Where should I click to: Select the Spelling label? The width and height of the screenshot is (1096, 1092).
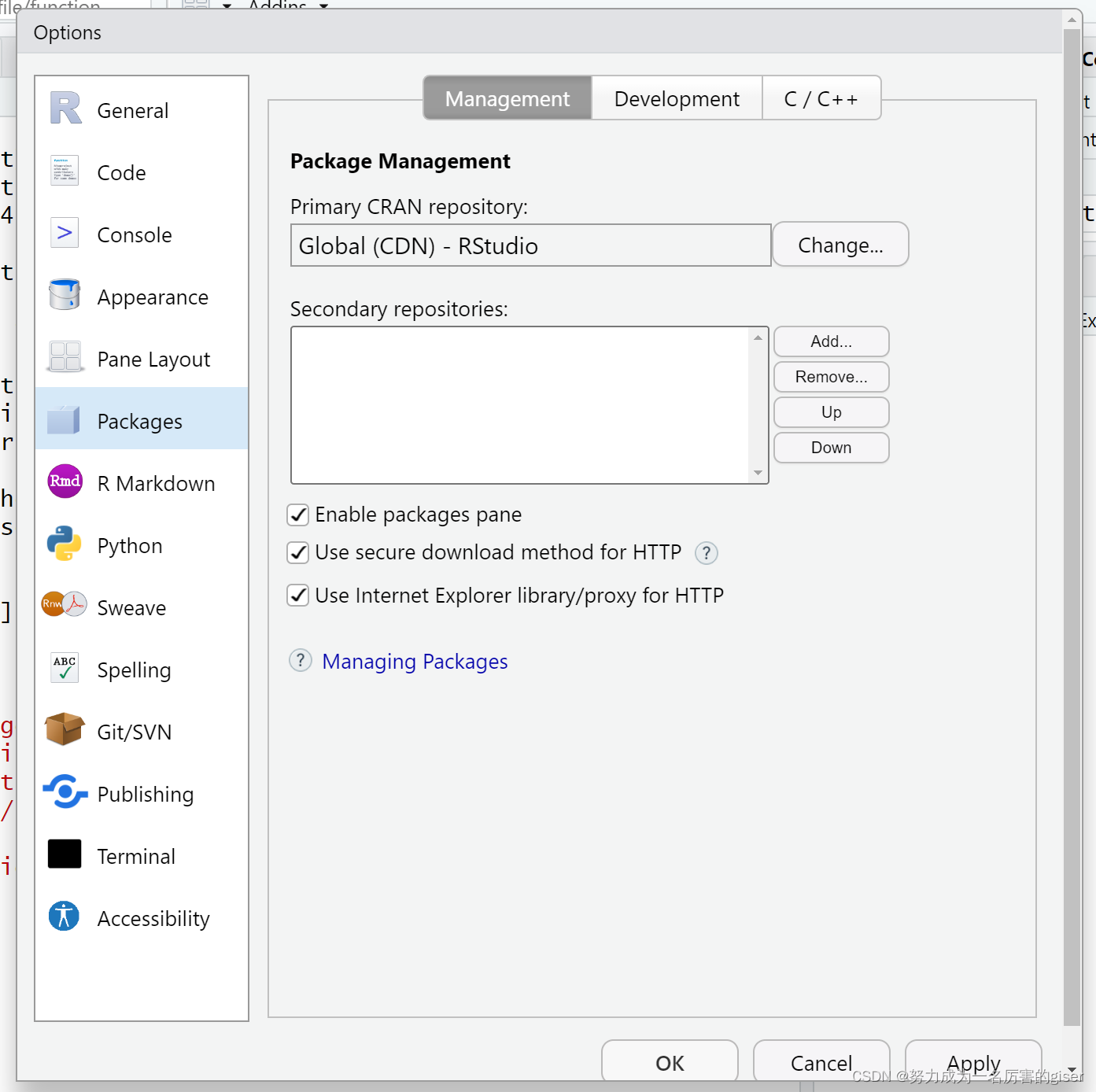[134, 670]
